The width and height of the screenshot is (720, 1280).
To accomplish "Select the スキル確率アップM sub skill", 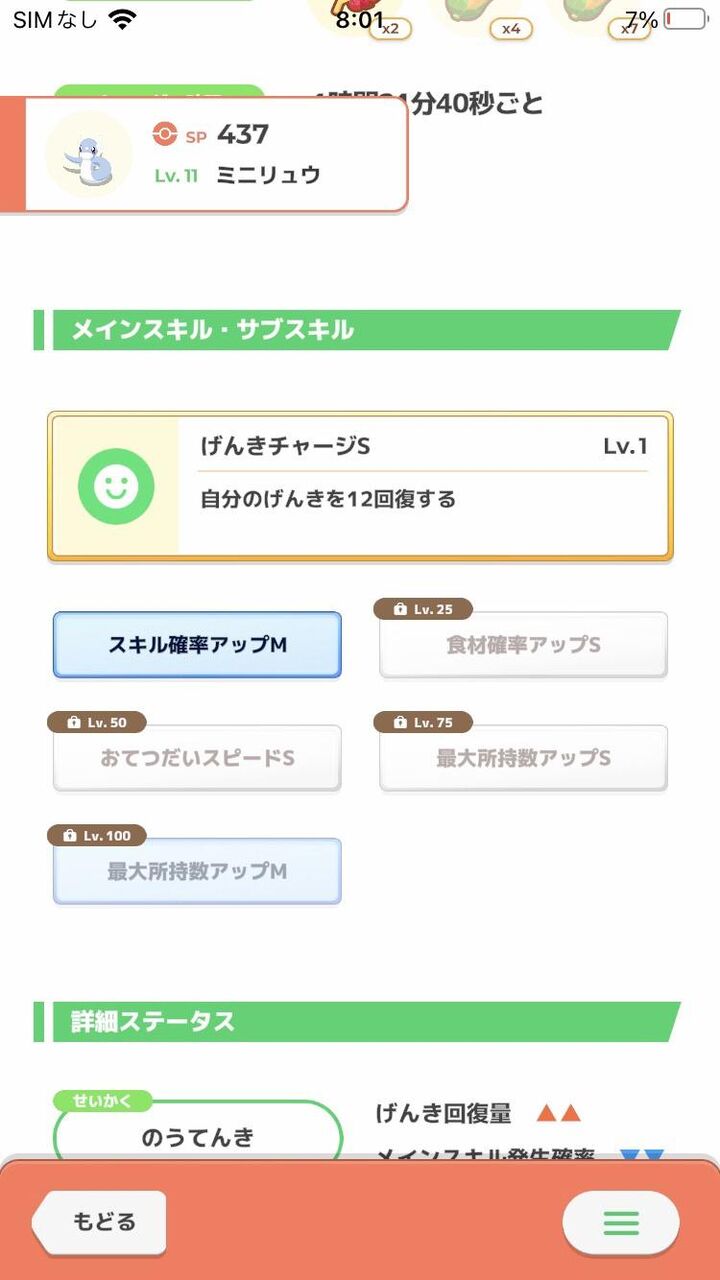I will [x=197, y=645].
